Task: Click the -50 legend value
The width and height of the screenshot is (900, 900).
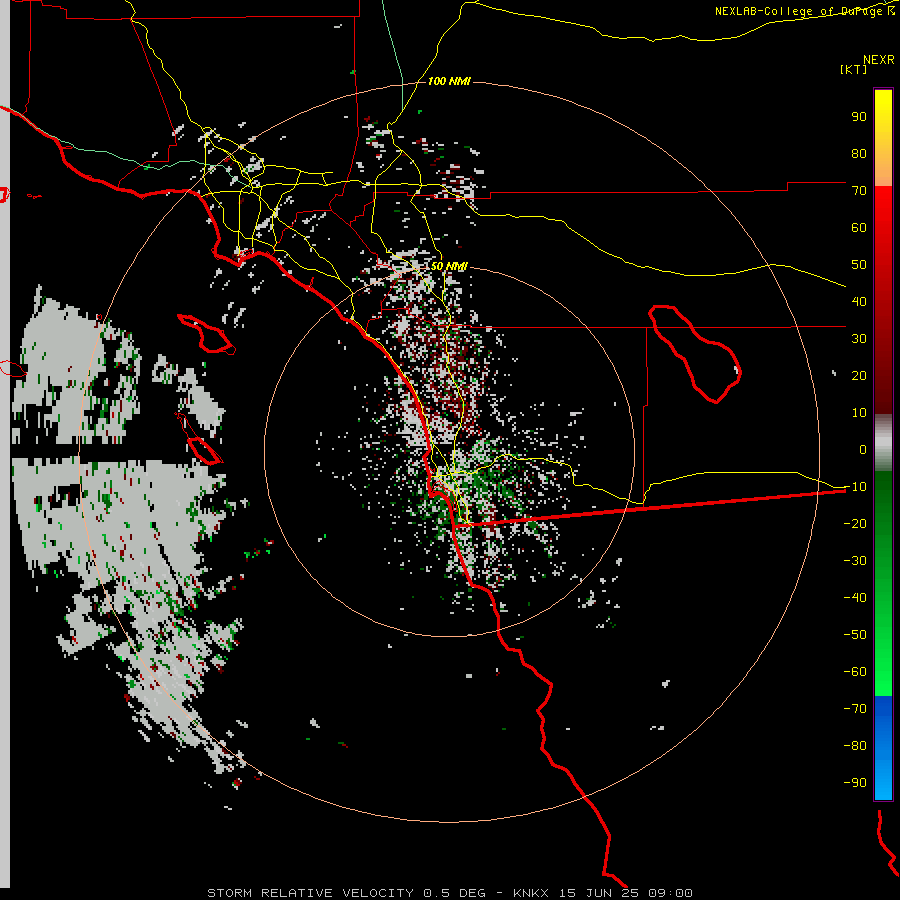Action: pos(855,635)
